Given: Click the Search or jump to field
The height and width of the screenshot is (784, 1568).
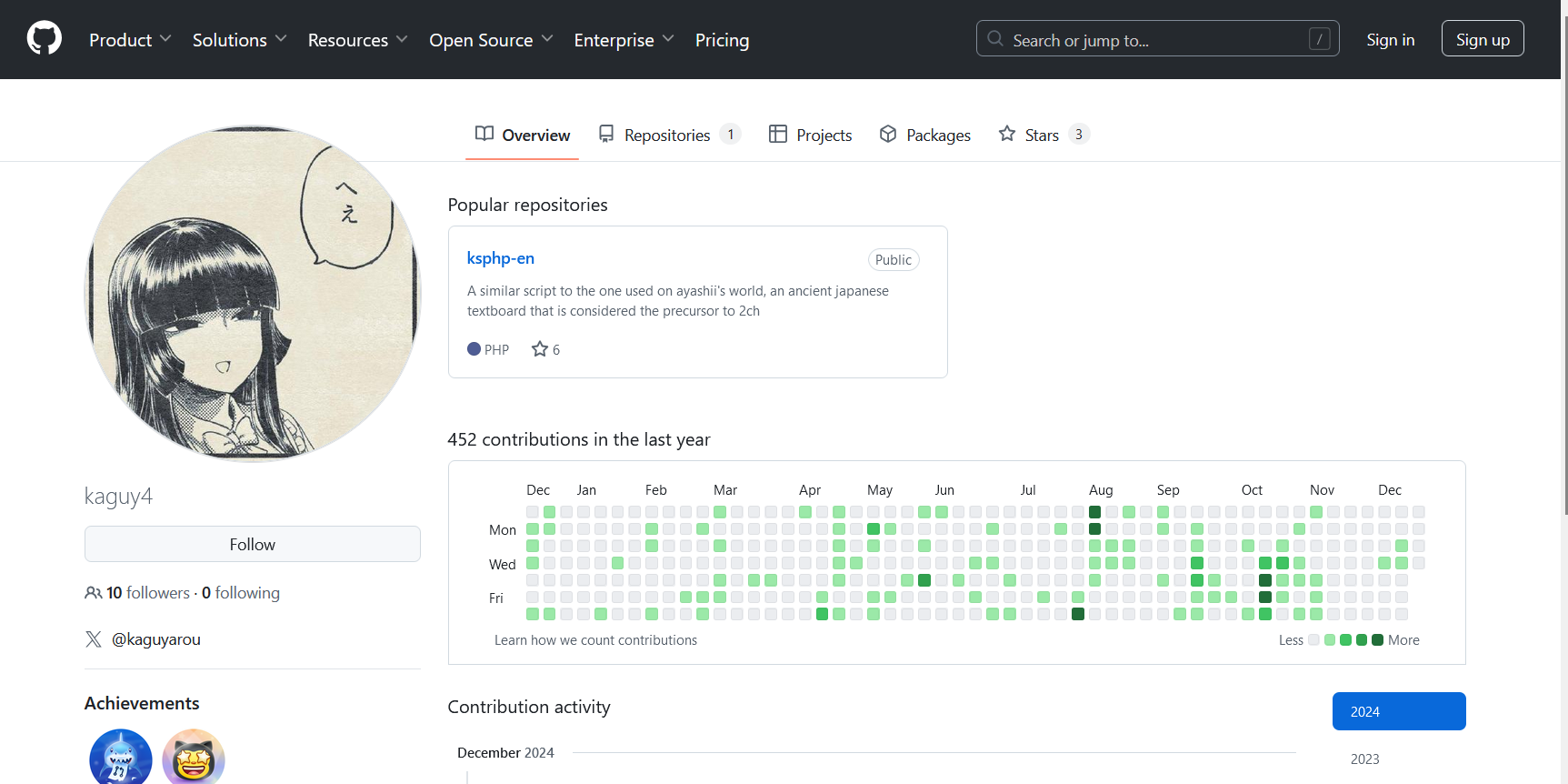Looking at the screenshot, I should pos(1154,39).
